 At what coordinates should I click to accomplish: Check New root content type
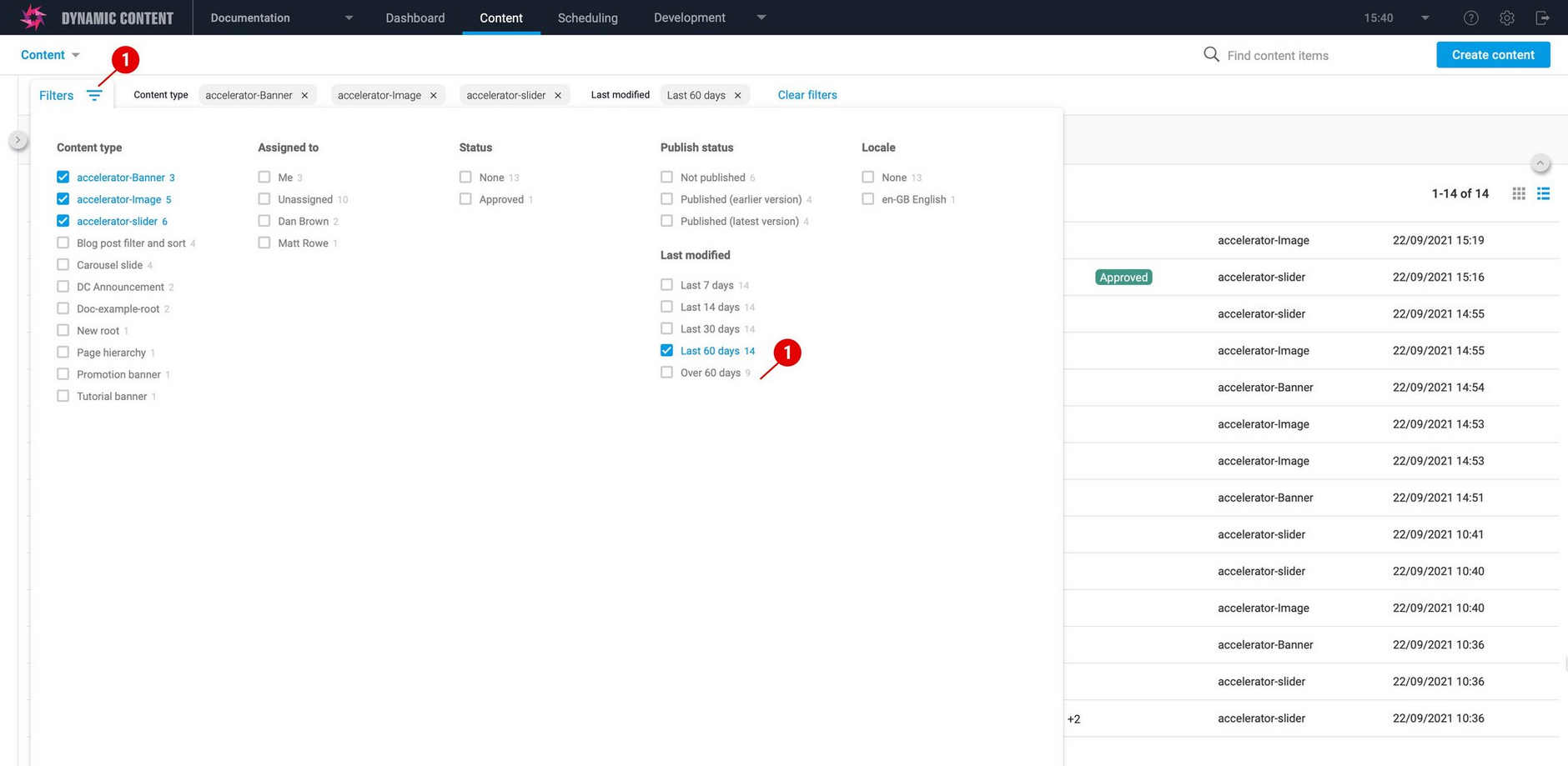63,330
